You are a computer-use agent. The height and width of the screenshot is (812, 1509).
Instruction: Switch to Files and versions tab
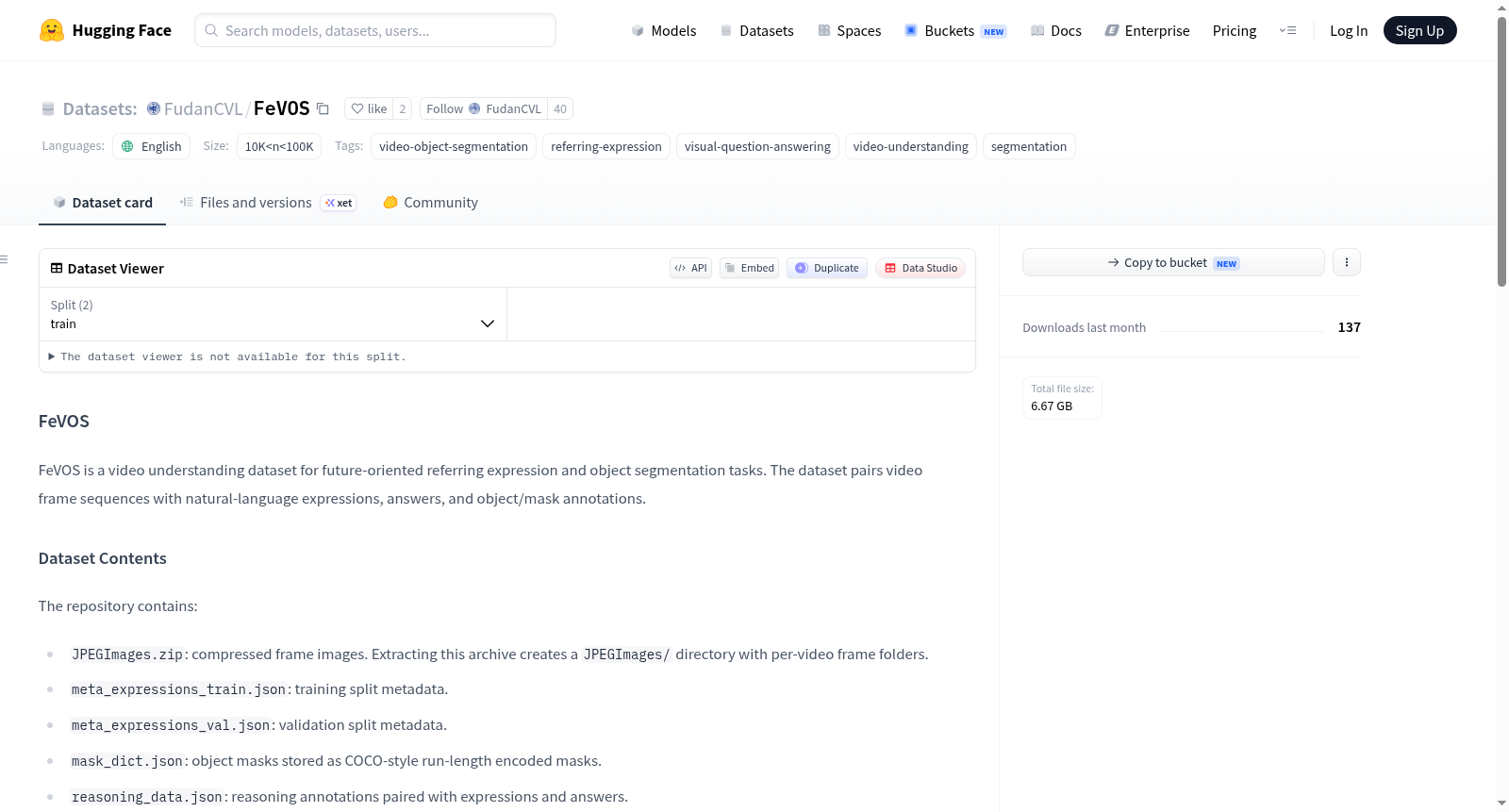pos(268,203)
